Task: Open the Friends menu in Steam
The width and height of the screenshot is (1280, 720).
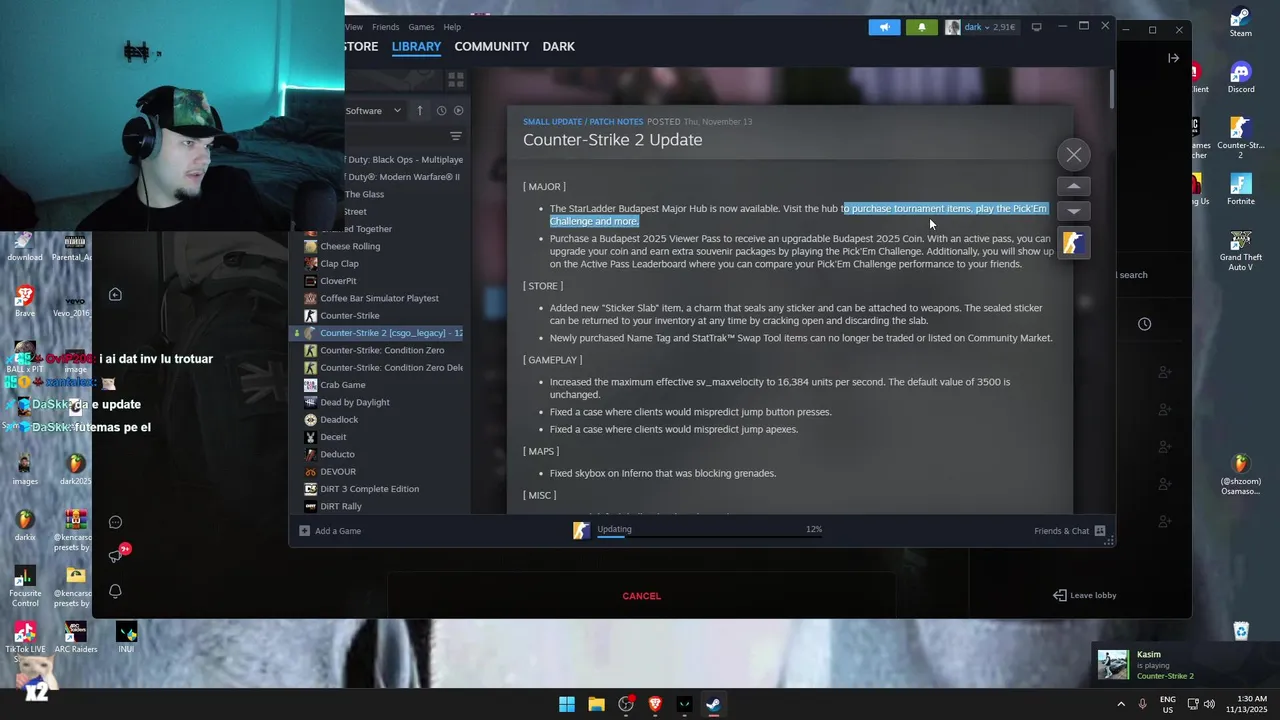Action: point(385,27)
